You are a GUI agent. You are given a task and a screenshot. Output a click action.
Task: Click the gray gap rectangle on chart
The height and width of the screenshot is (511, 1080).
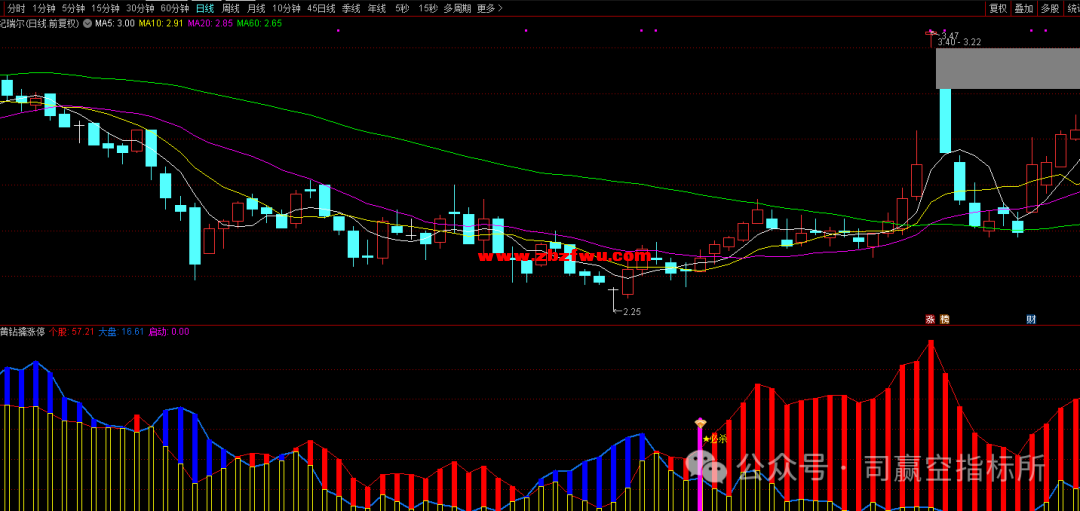pos(1008,69)
